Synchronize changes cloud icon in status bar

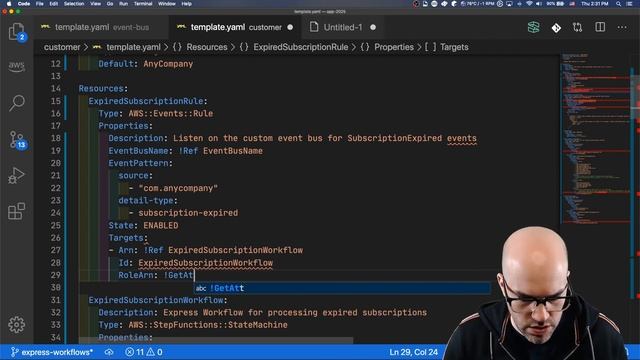(109, 352)
